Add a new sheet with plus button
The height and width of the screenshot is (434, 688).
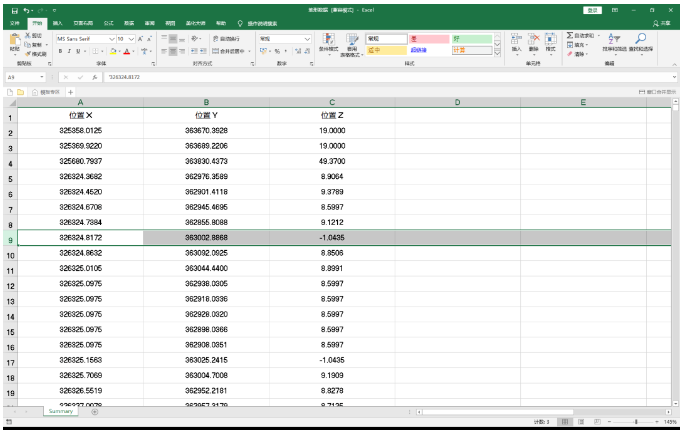pyautogui.click(x=94, y=412)
